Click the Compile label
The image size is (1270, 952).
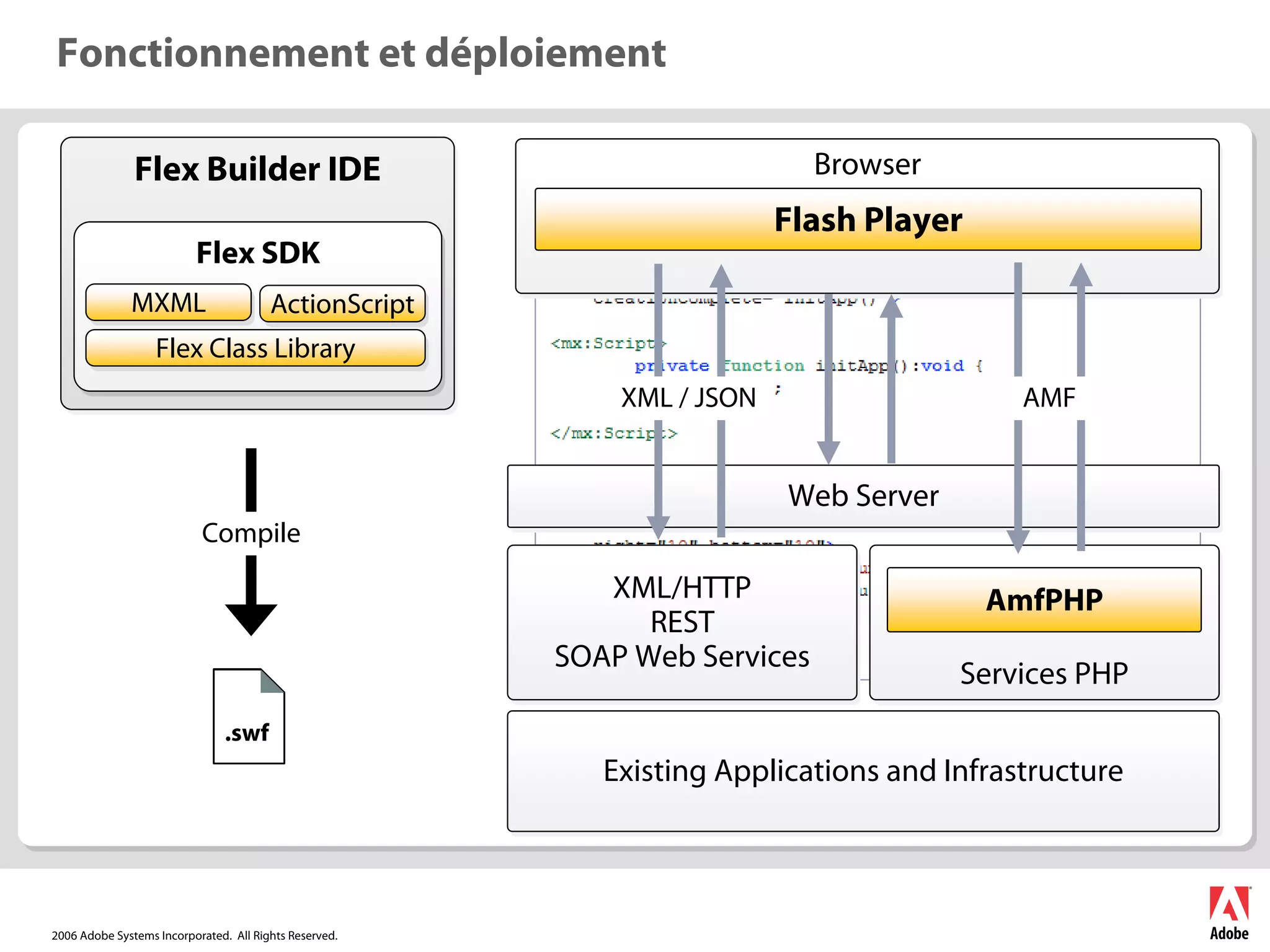(x=251, y=533)
